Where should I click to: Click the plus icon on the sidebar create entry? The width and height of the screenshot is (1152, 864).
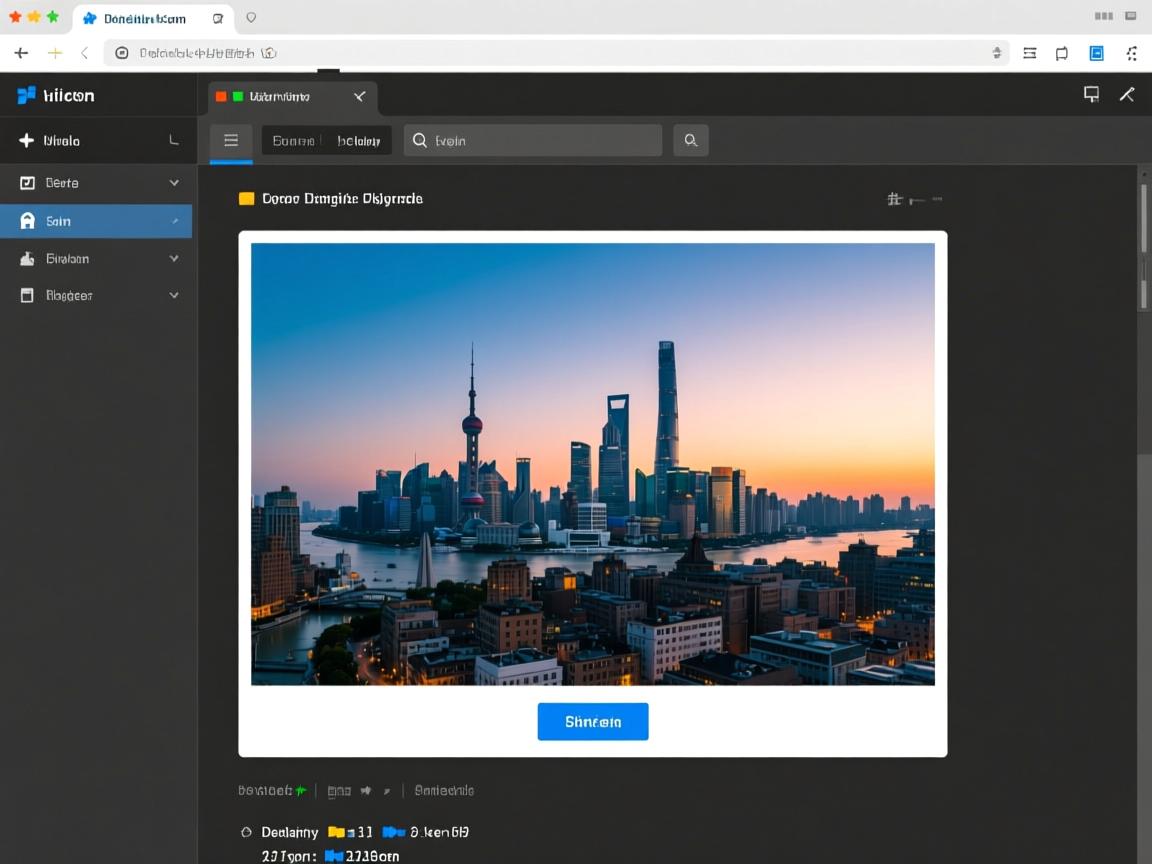[x=24, y=140]
